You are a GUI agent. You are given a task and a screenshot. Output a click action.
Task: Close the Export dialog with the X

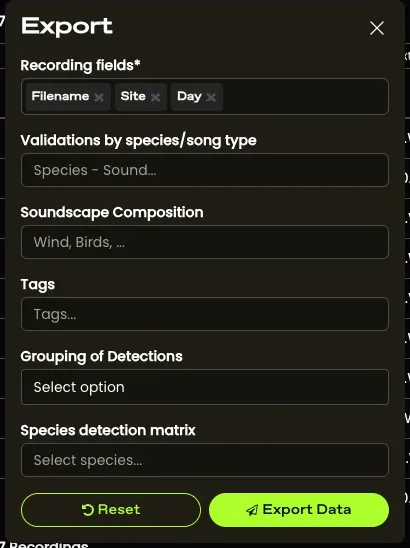pos(377,28)
